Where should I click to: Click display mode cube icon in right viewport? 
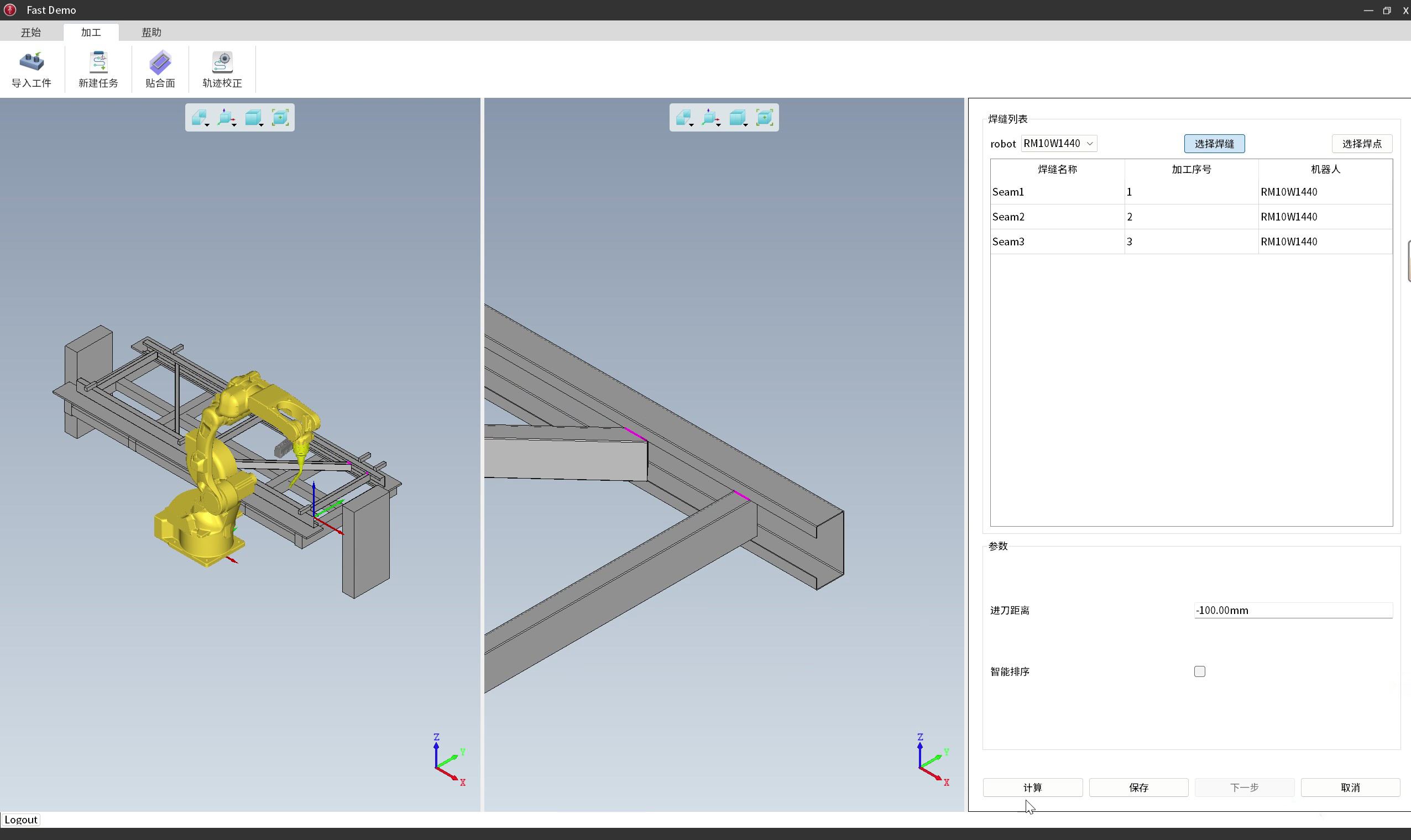(x=738, y=118)
